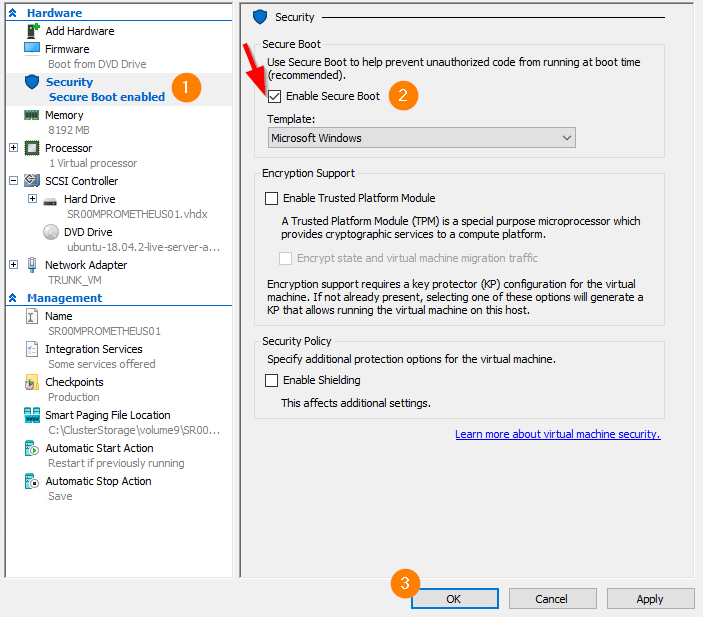Click the Smart Paging File Location icon
The height and width of the screenshot is (617, 703).
tap(32, 415)
